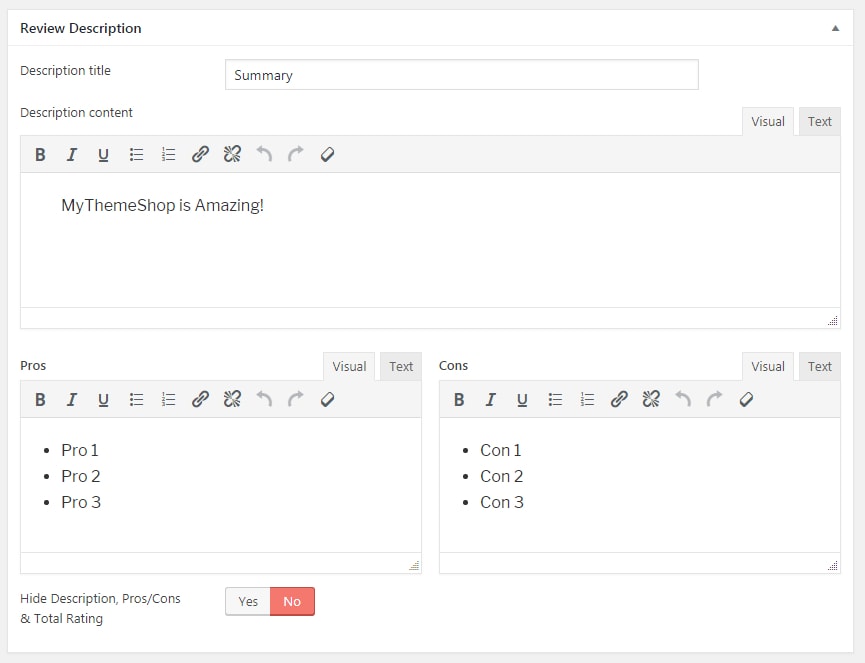865x663 pixels.
Task: Underline text in Pros toolbar
Action: [x=103, y=399]
